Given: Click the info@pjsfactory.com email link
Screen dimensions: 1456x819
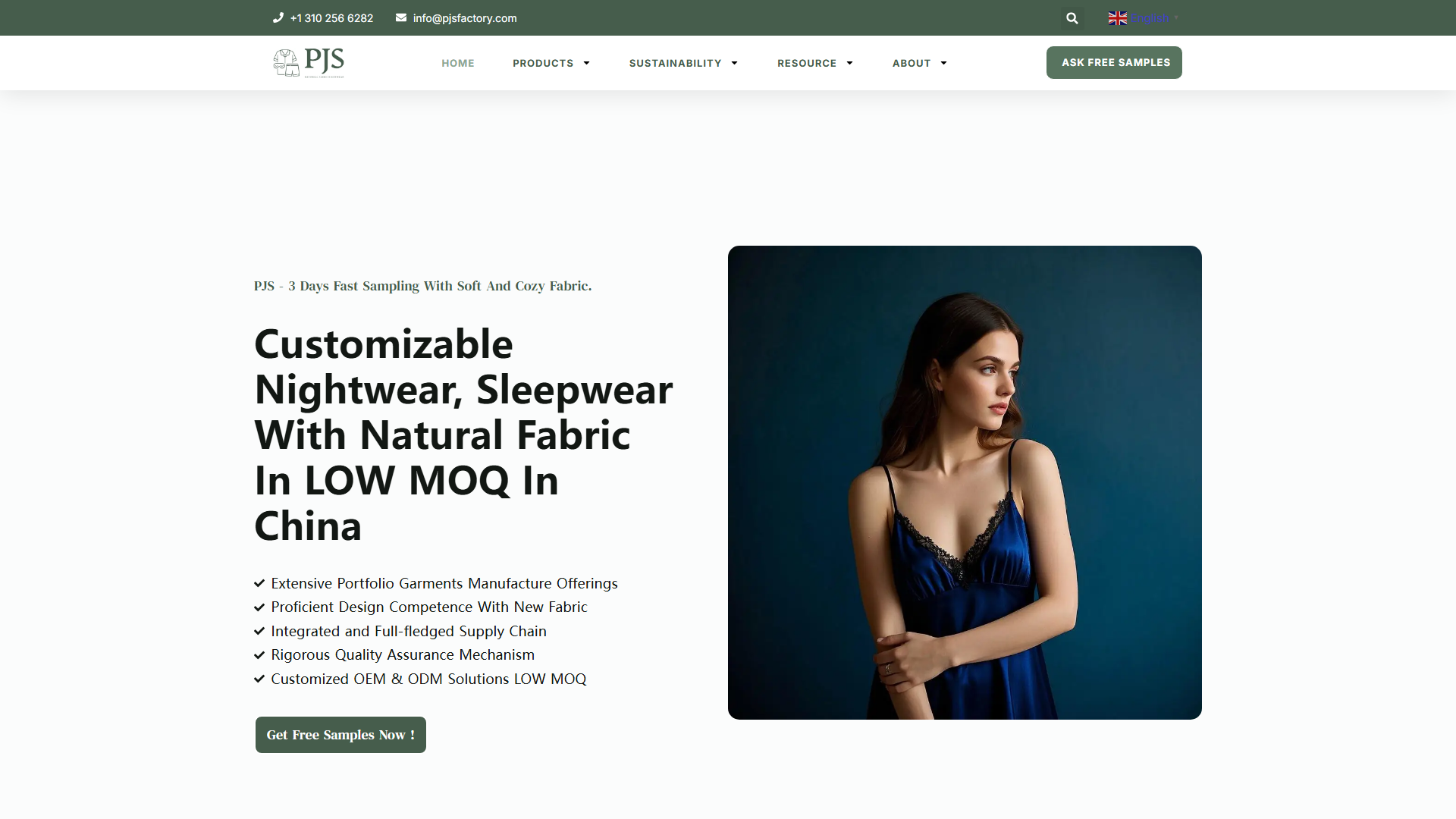Looking at the screenshot, I should (x=465, y=18).
